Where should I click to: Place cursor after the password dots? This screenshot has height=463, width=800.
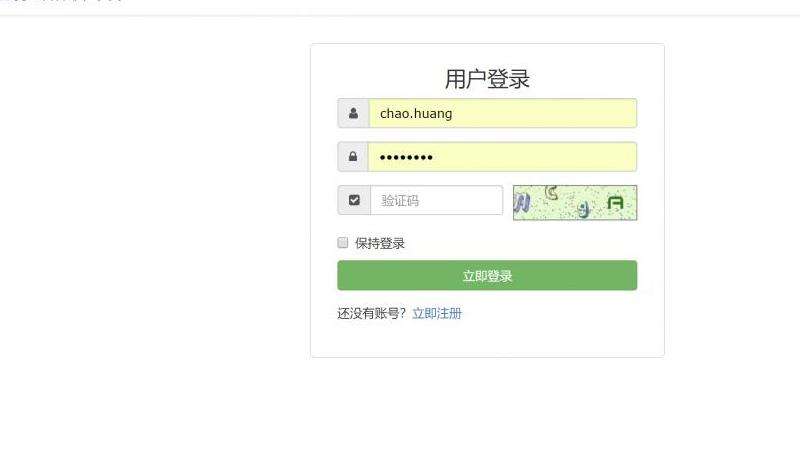click(x=435, y=157)
